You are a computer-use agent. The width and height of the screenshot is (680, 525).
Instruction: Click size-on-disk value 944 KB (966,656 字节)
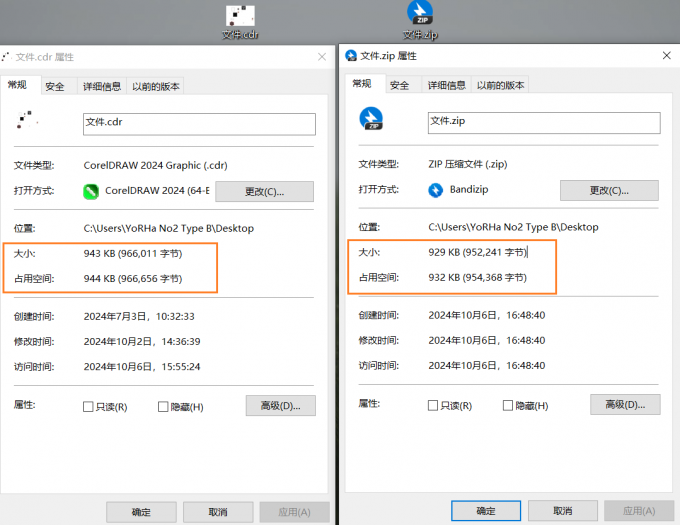point(133,278)
